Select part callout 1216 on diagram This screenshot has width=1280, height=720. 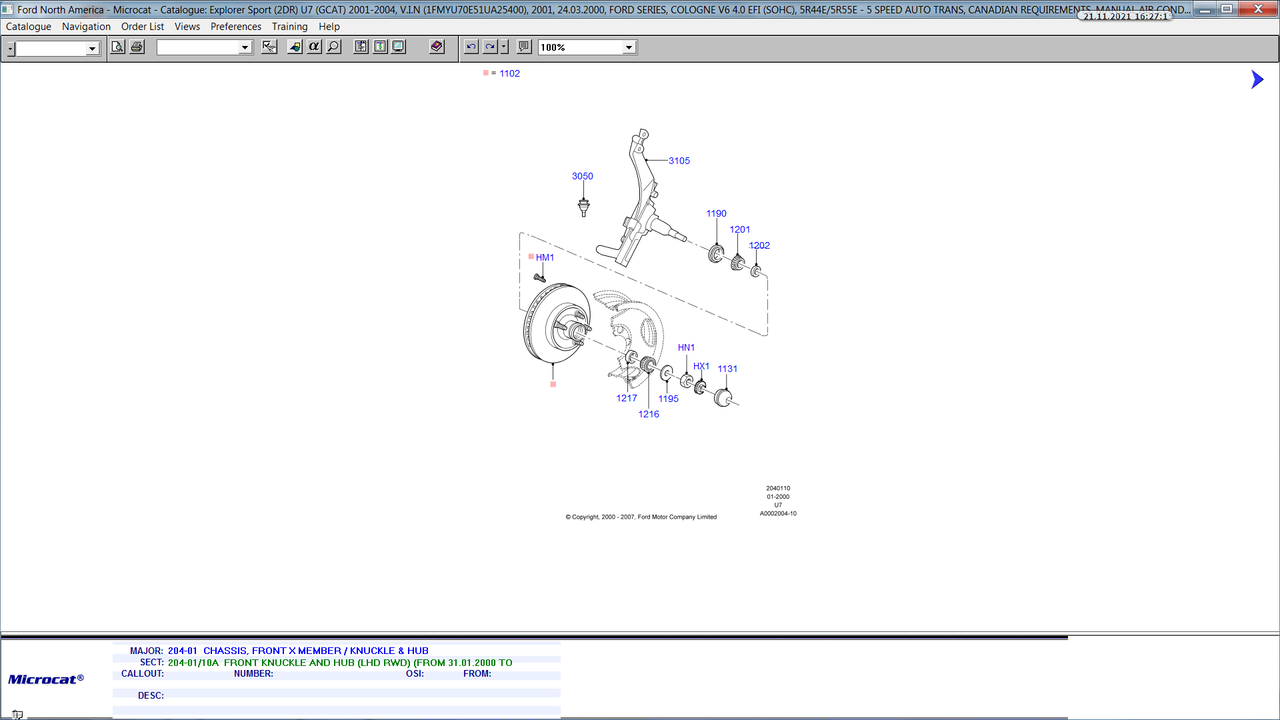[x=649, y=414]
